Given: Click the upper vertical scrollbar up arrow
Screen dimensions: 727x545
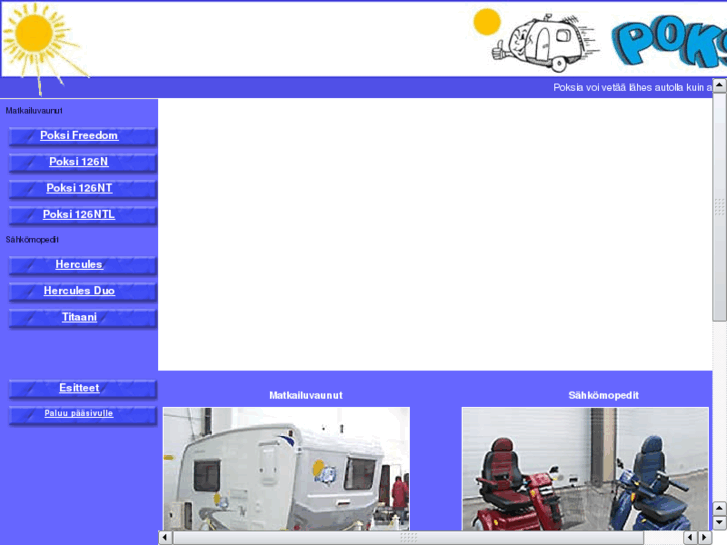Looking at the screenshot, I should (x=719, y=85).
